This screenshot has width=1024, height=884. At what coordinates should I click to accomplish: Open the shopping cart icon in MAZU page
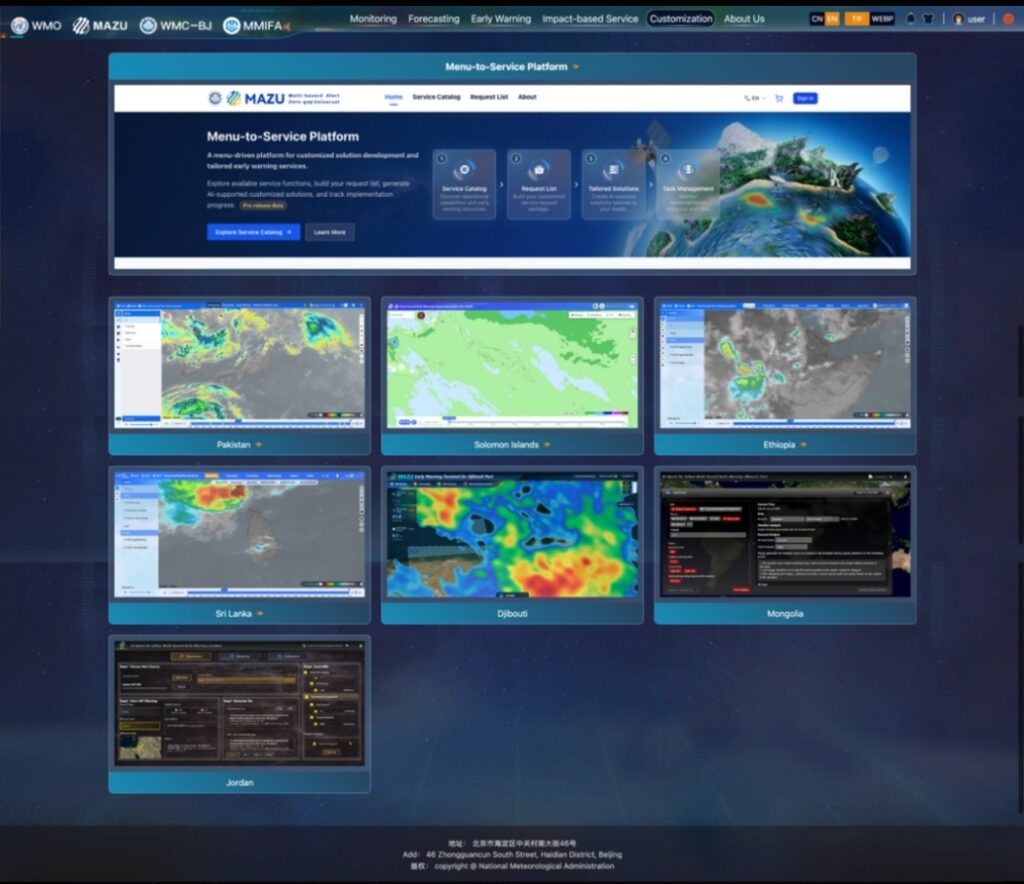(778, 99)
